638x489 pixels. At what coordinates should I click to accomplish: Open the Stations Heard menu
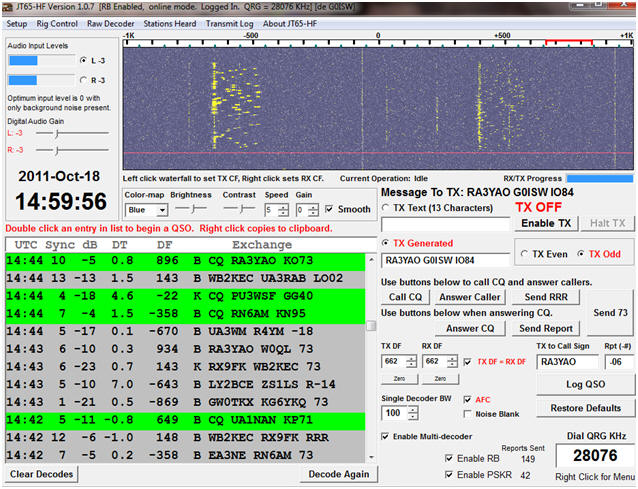coord(170,24)
